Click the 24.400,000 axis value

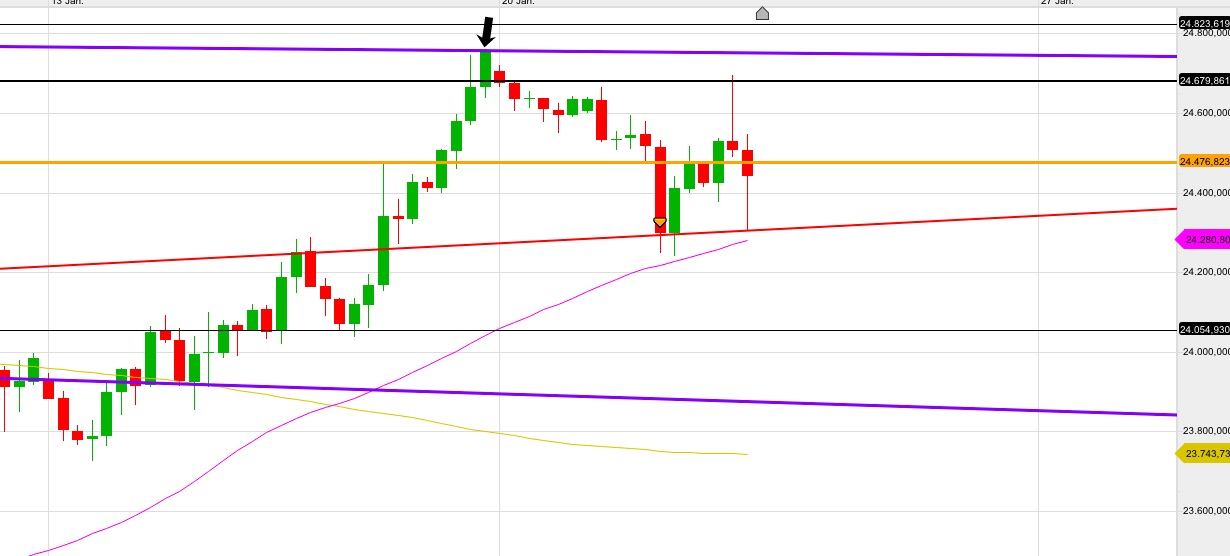point(1206,193)
